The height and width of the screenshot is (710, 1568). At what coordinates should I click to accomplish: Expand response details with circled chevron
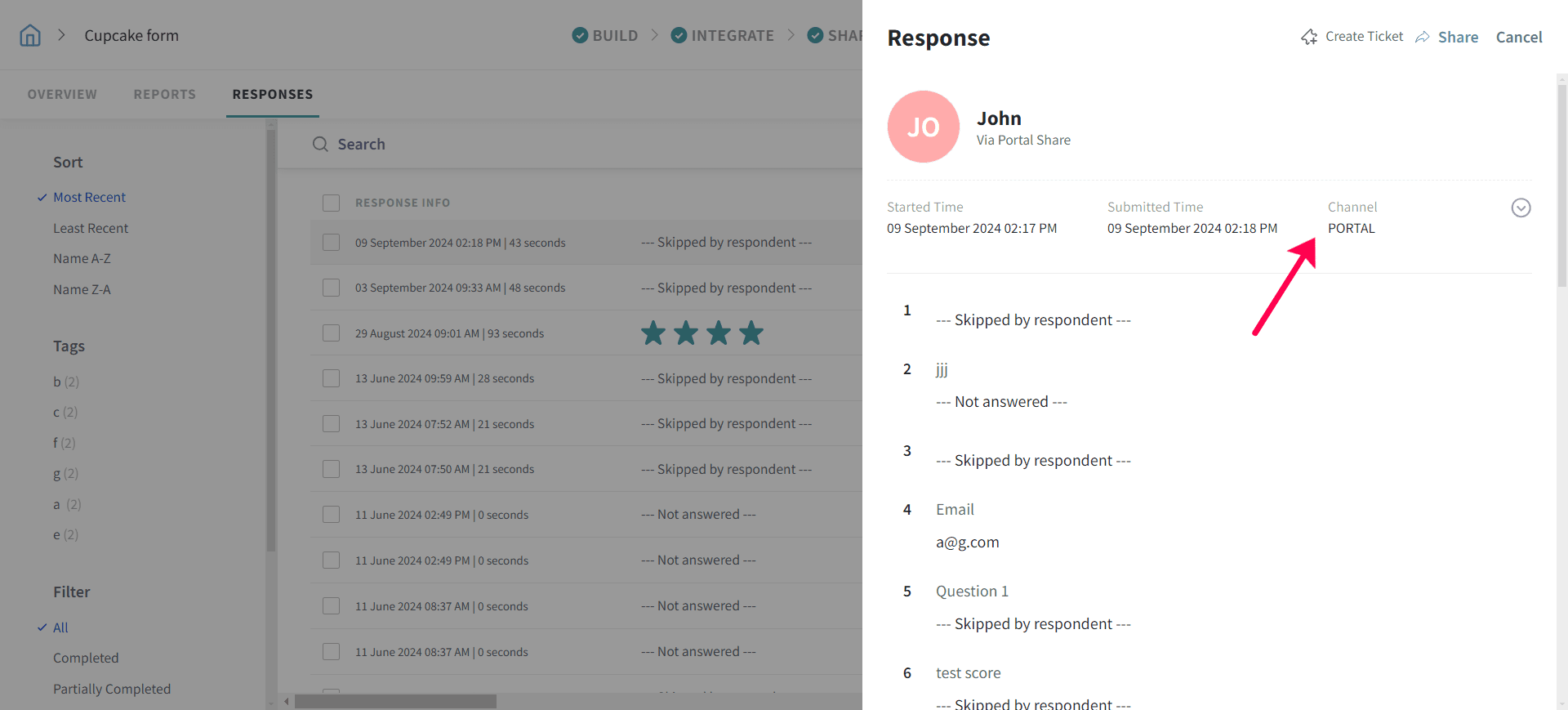coord(1521,208)
